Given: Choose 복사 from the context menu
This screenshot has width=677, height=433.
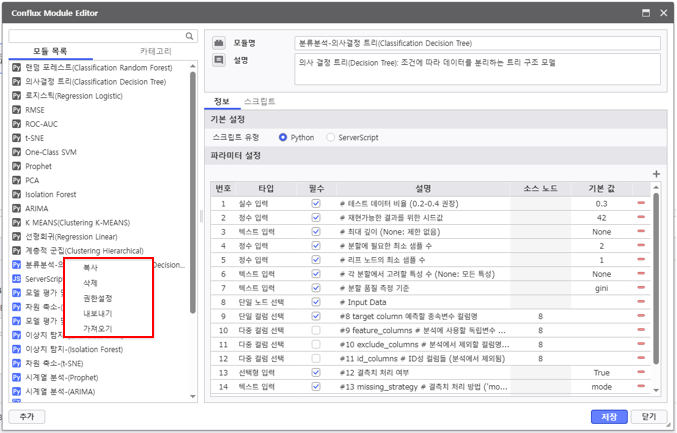Looking at the screenshot, I should [91, 268].
